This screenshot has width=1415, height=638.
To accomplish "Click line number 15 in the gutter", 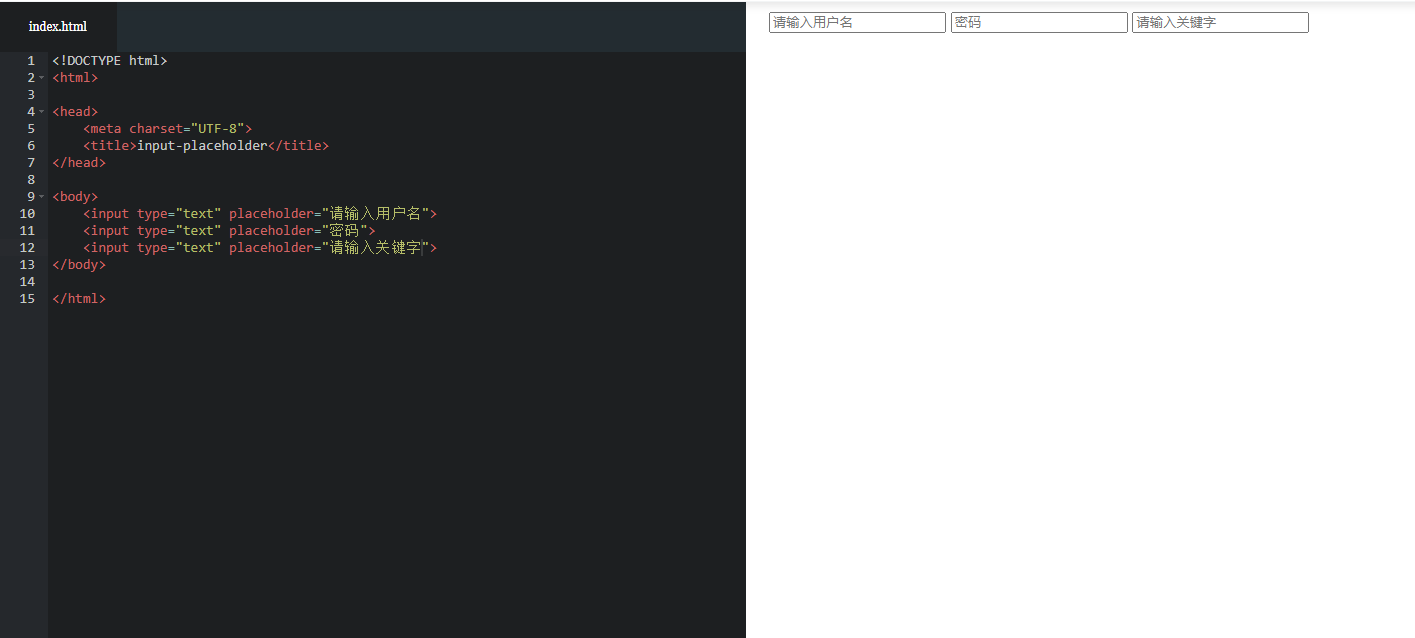I will tap(27, 298).
